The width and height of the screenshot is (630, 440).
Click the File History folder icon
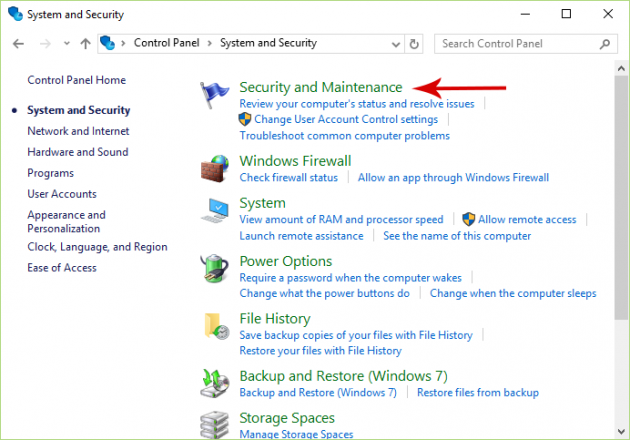click(214, 327)
